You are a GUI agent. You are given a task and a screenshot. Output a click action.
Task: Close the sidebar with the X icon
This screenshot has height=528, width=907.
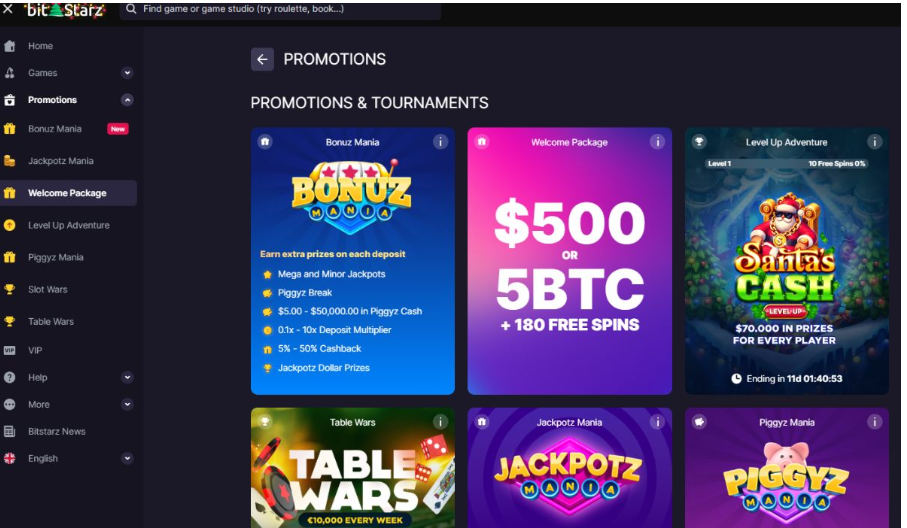pos(8,9)
